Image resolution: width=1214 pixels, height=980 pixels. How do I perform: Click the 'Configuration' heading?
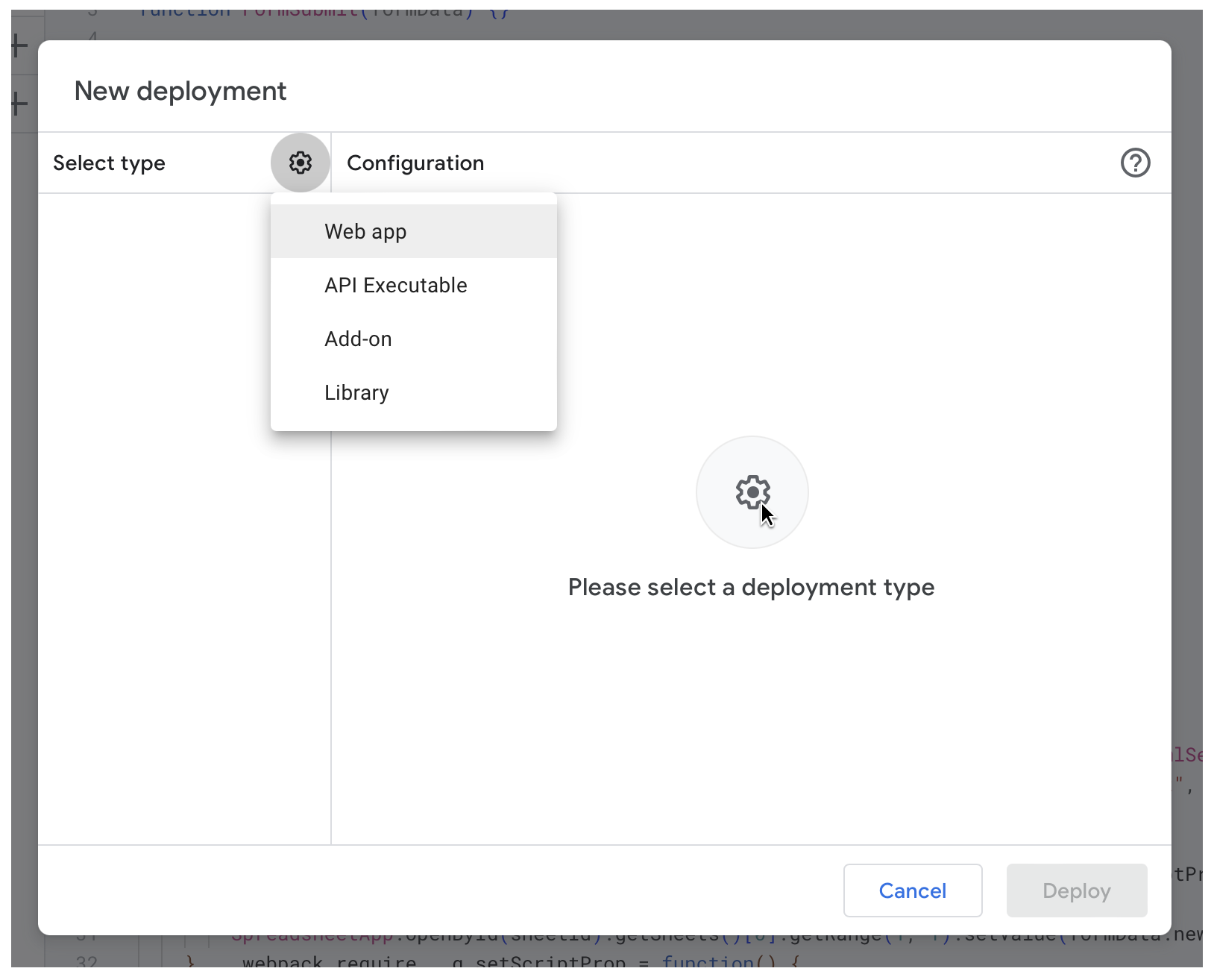[415, 163]
